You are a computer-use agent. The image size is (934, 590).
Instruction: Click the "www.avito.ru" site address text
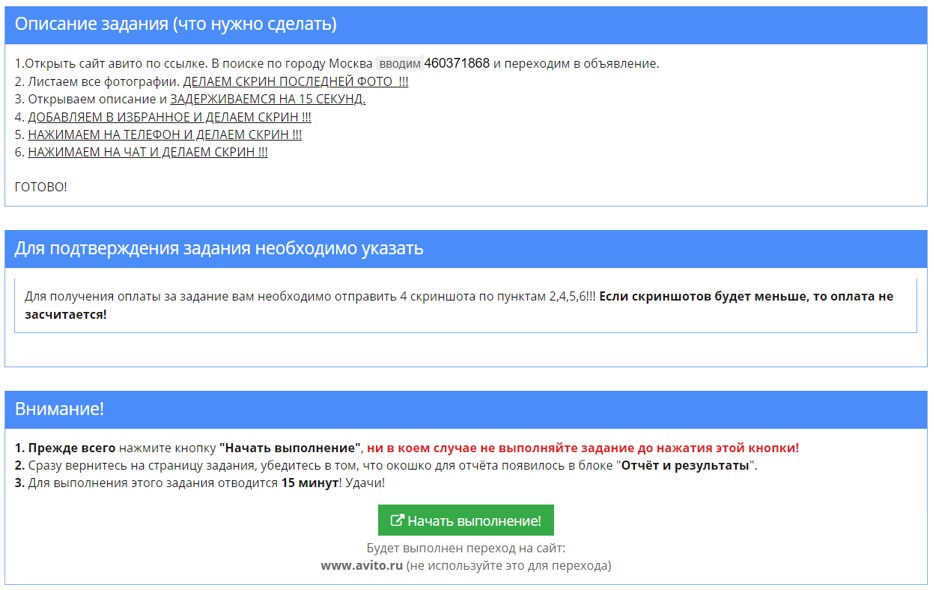click(x=362, y=565)
